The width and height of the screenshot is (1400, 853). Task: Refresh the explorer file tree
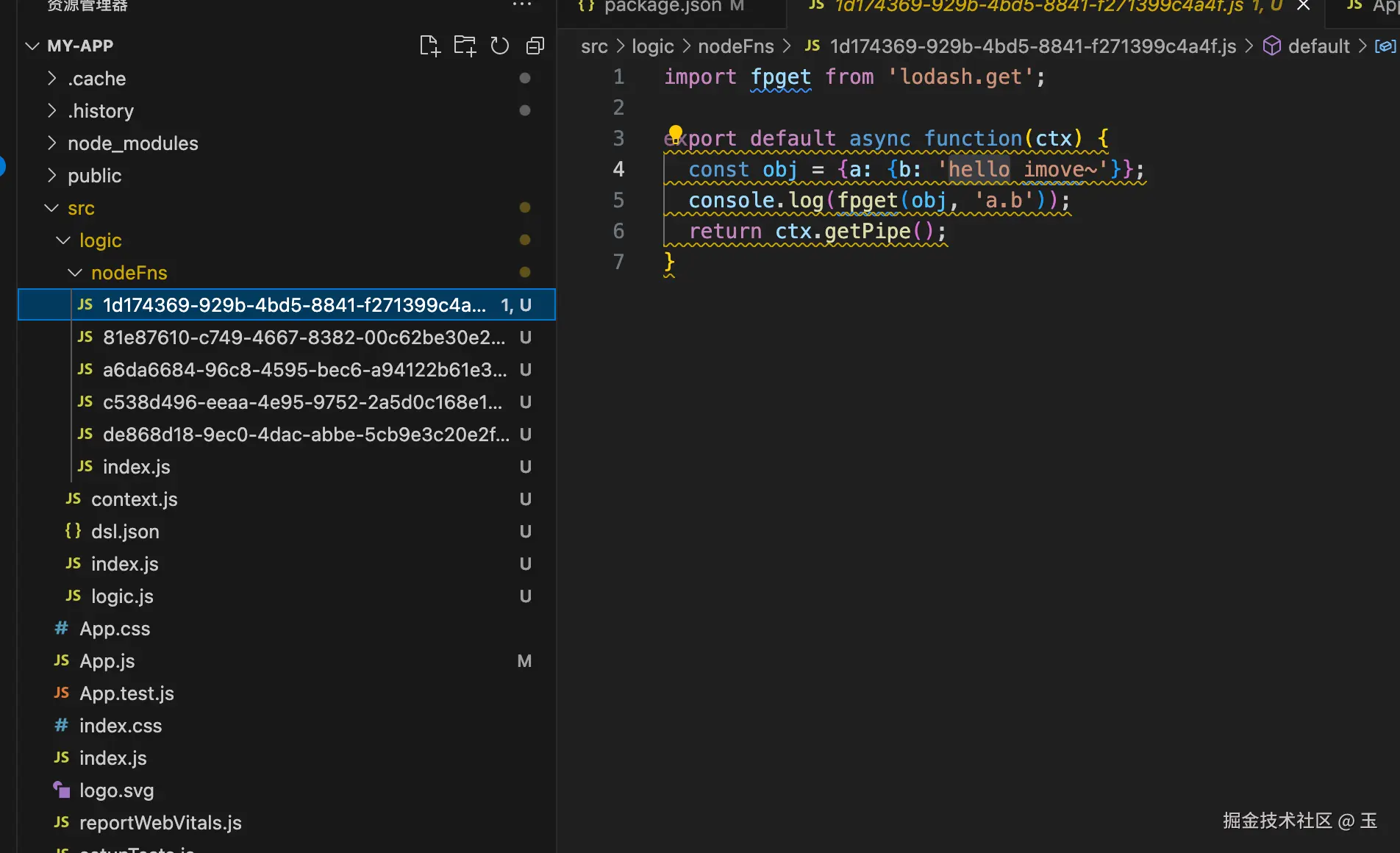500,46
